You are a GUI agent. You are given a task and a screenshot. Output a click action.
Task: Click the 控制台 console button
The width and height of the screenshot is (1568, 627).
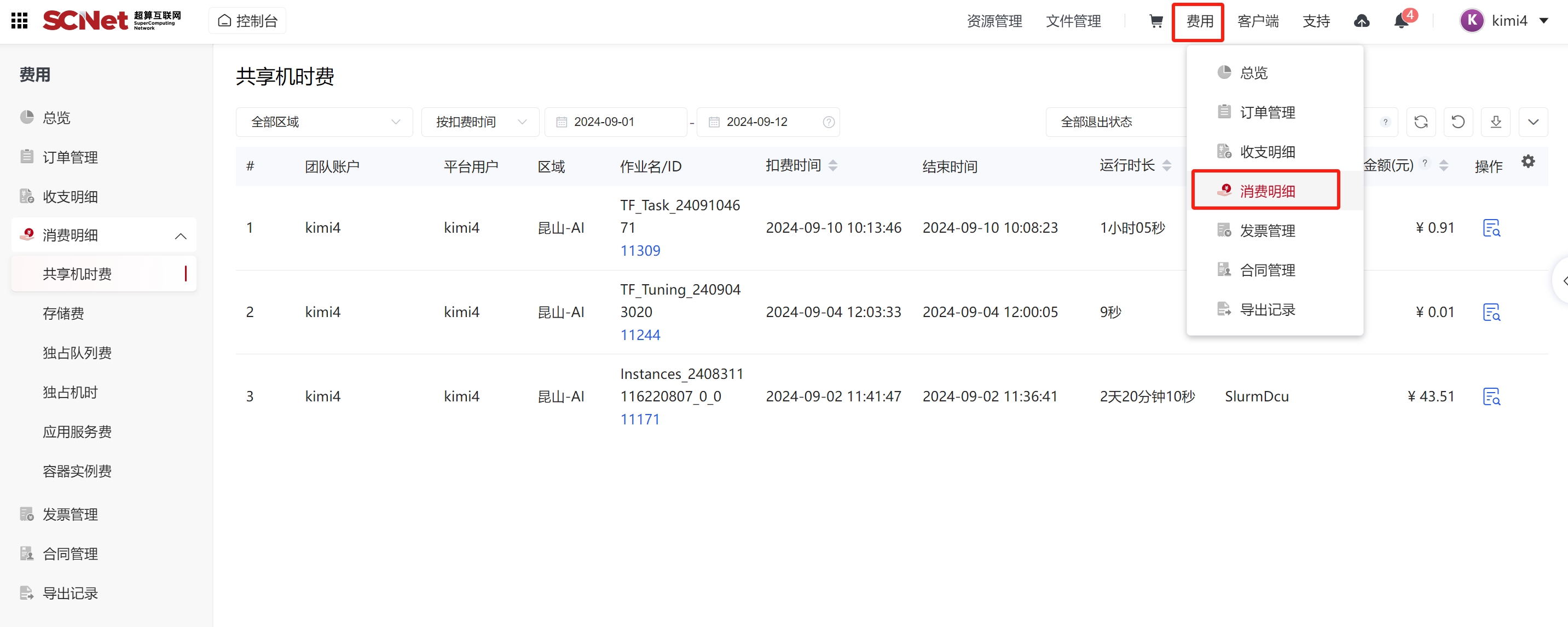(248, 21)
